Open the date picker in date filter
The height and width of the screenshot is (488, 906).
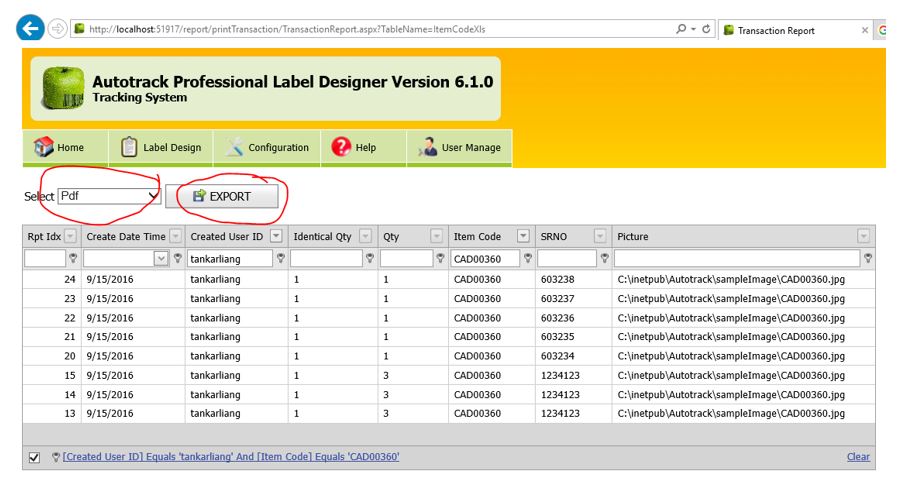pyautogui.click(x=161, y=259)
